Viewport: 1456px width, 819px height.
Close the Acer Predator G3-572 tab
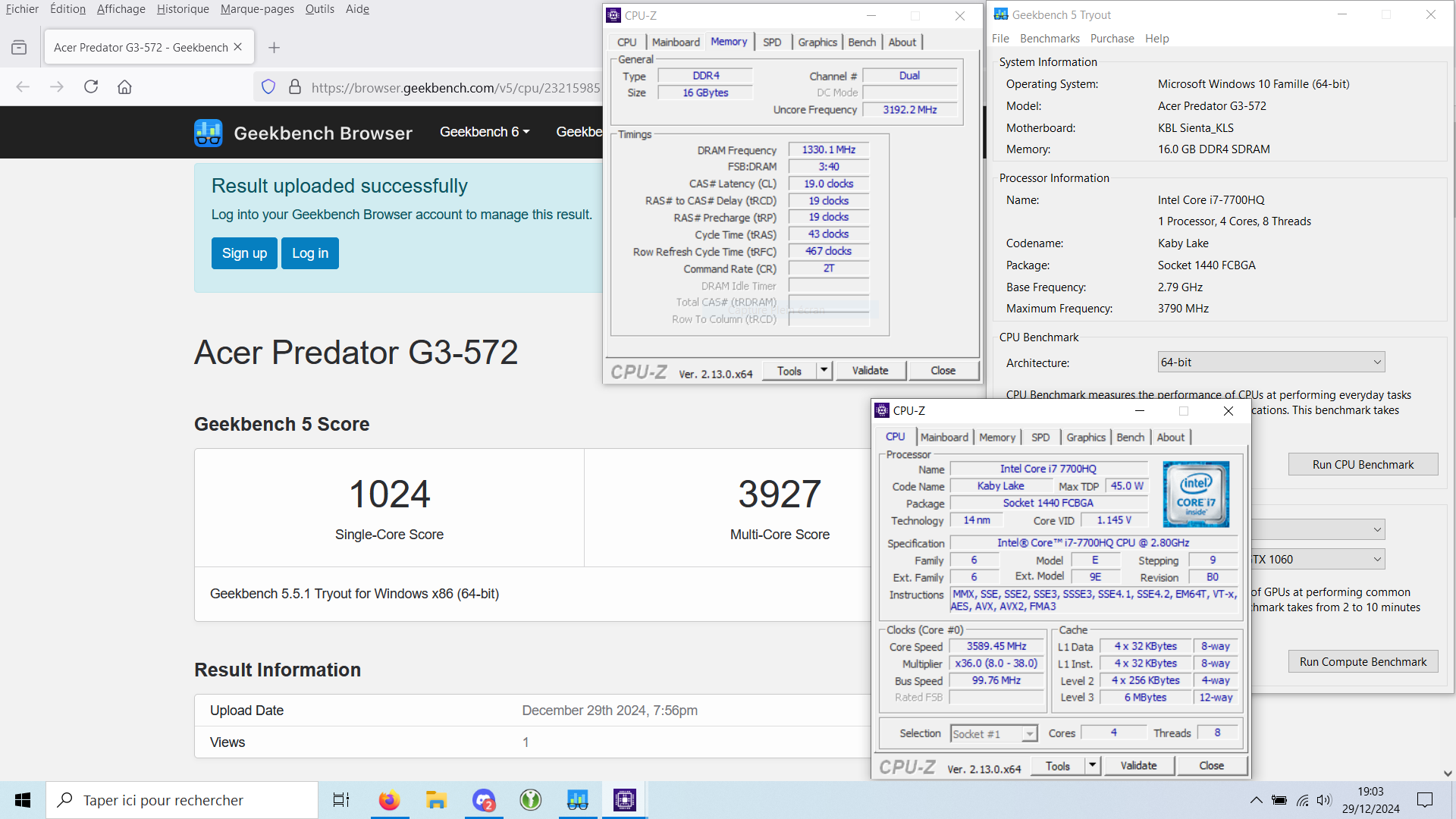[x=238, y=47]
